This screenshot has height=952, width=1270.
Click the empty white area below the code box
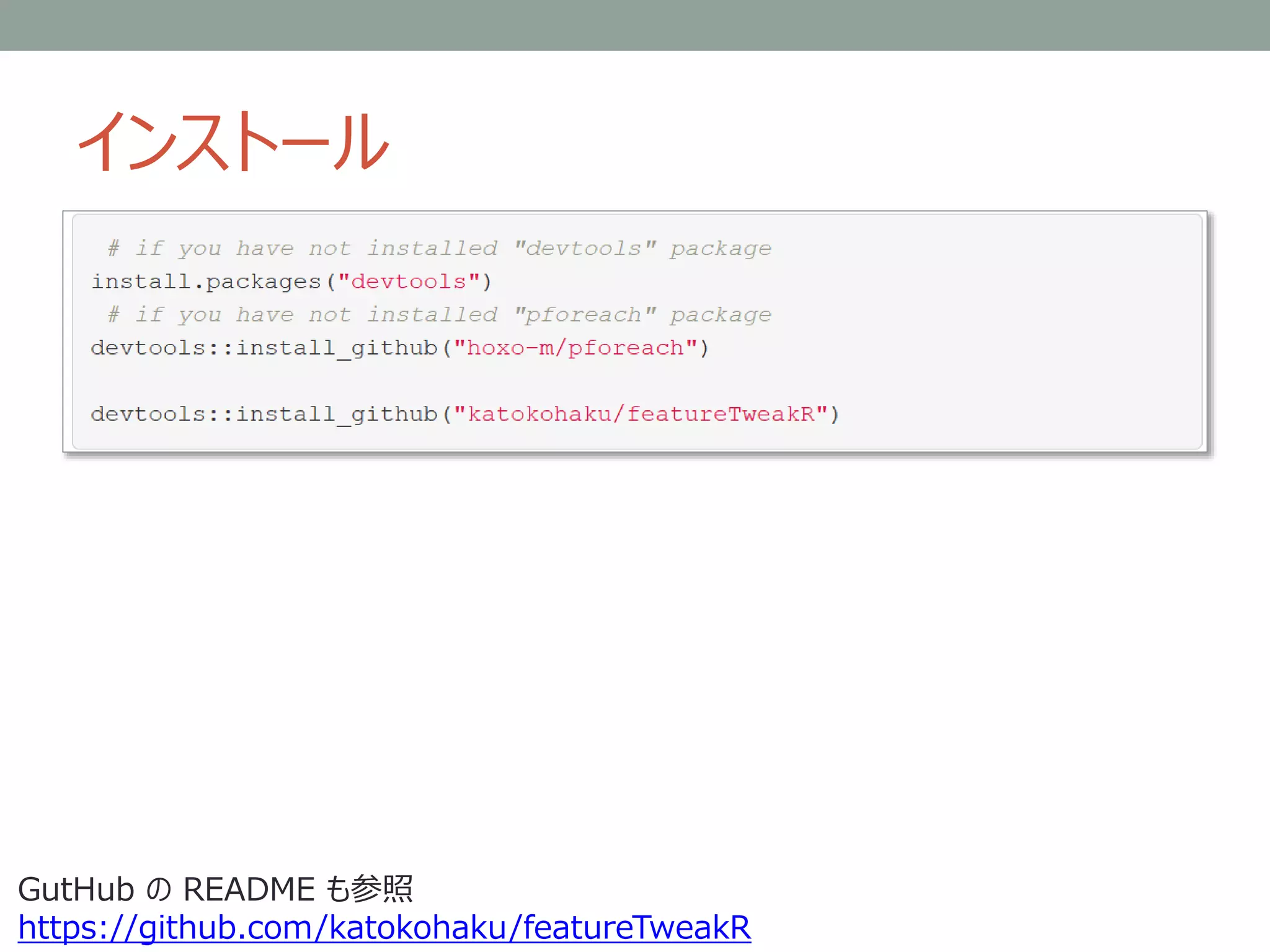point(635,651)
